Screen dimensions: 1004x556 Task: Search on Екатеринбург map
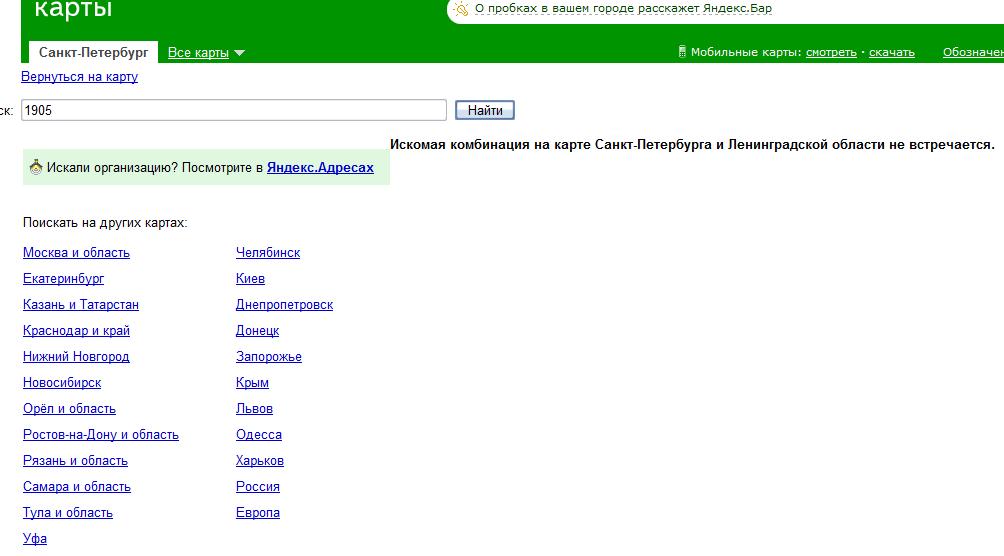[x=63, y=279]
